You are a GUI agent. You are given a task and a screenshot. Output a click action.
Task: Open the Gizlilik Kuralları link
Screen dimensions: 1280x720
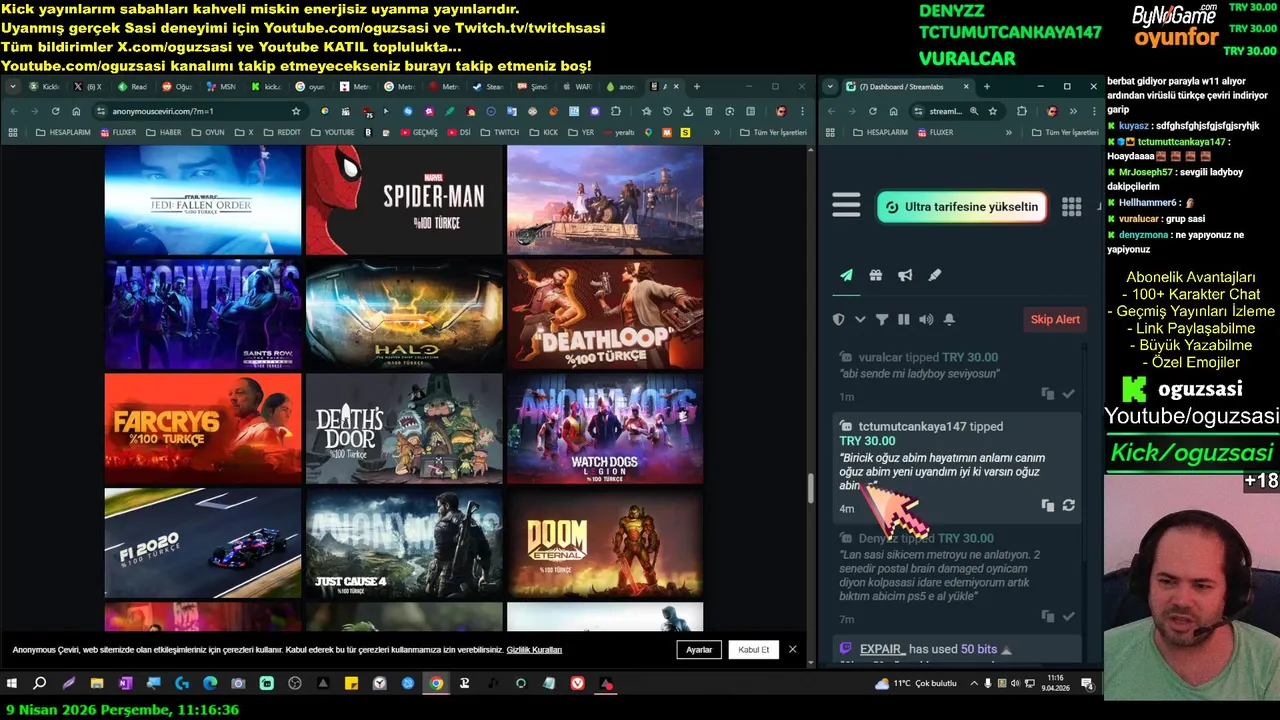[x=534, y=650]
